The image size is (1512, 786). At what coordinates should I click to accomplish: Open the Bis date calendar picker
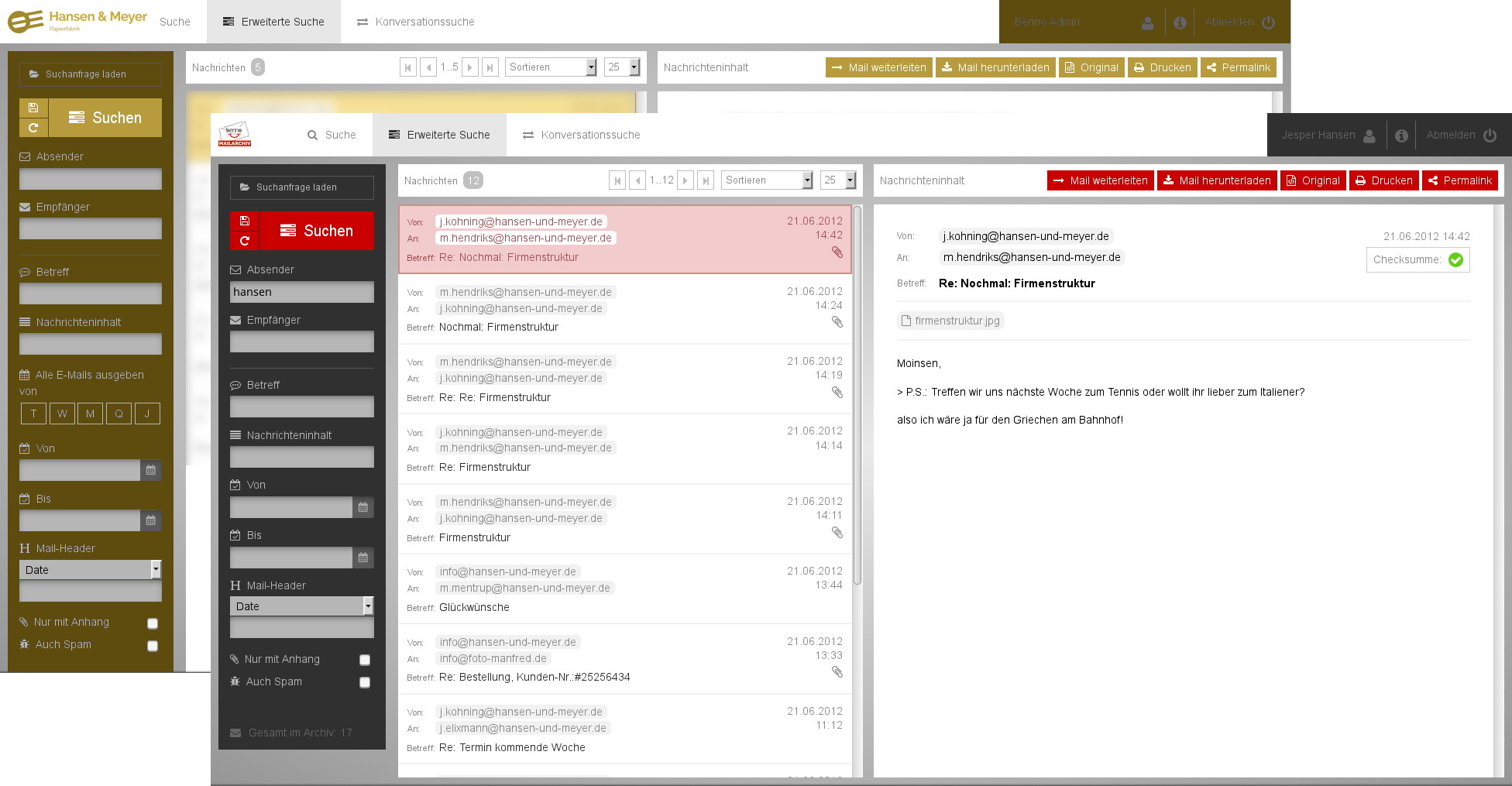[363, 558]
